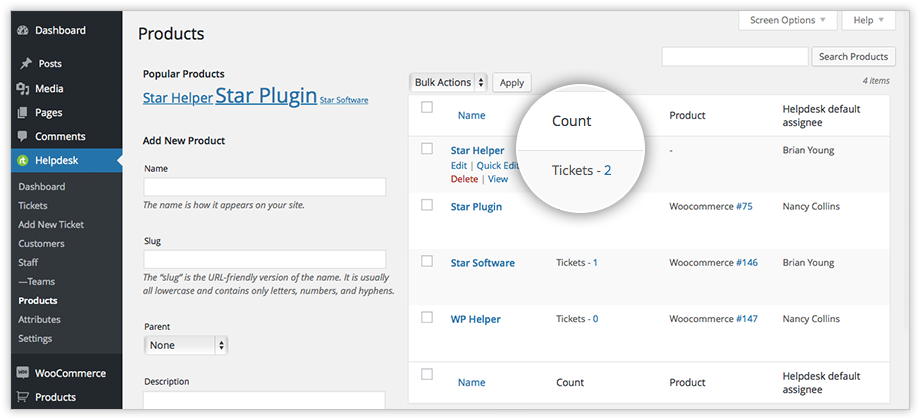Tick the checkbox beside Star Plugin
Screen dimensions: 920x420
(x=427, y=205)
